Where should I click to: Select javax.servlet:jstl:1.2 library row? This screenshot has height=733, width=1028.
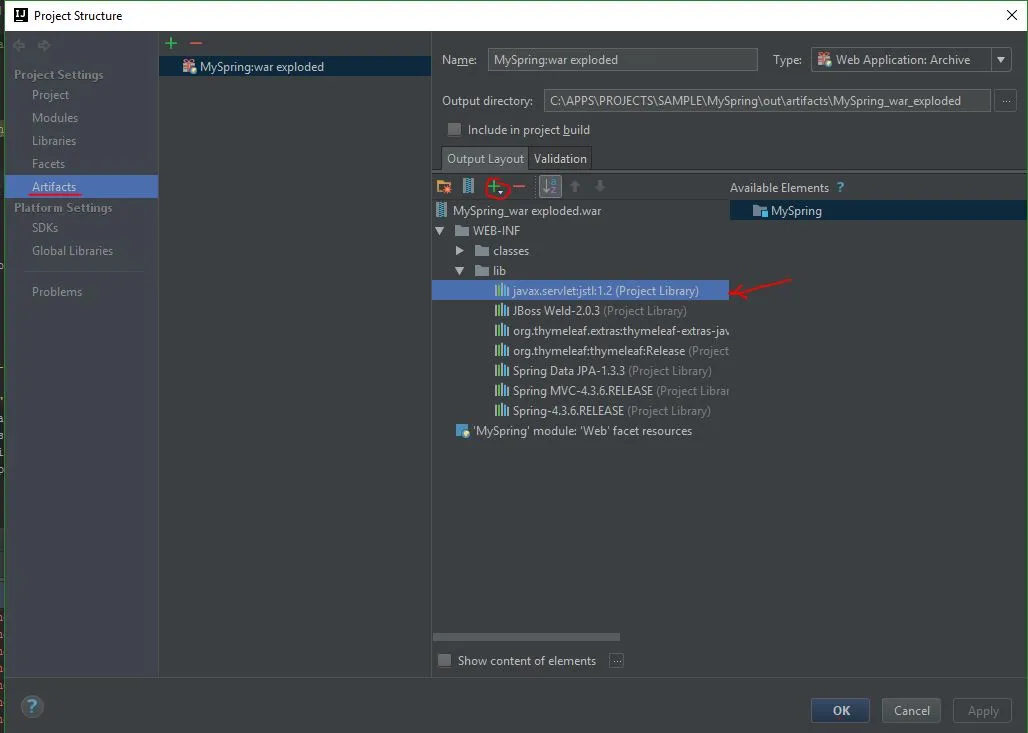[580, 290]
